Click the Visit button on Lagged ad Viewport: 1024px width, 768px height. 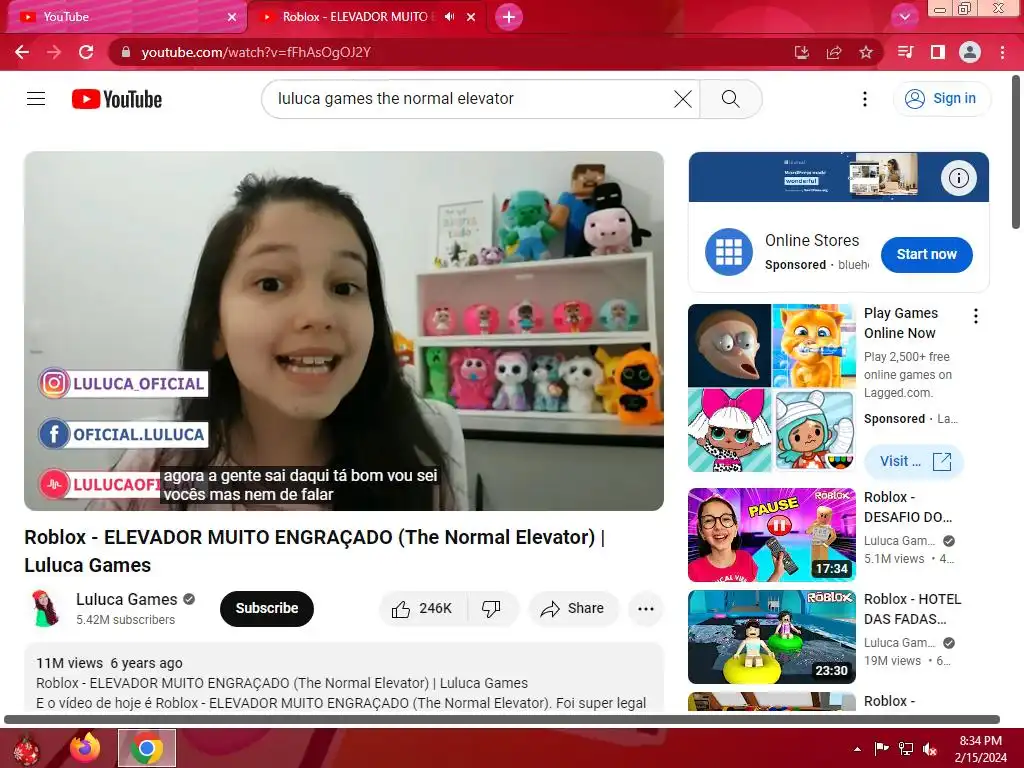(914, 461)
